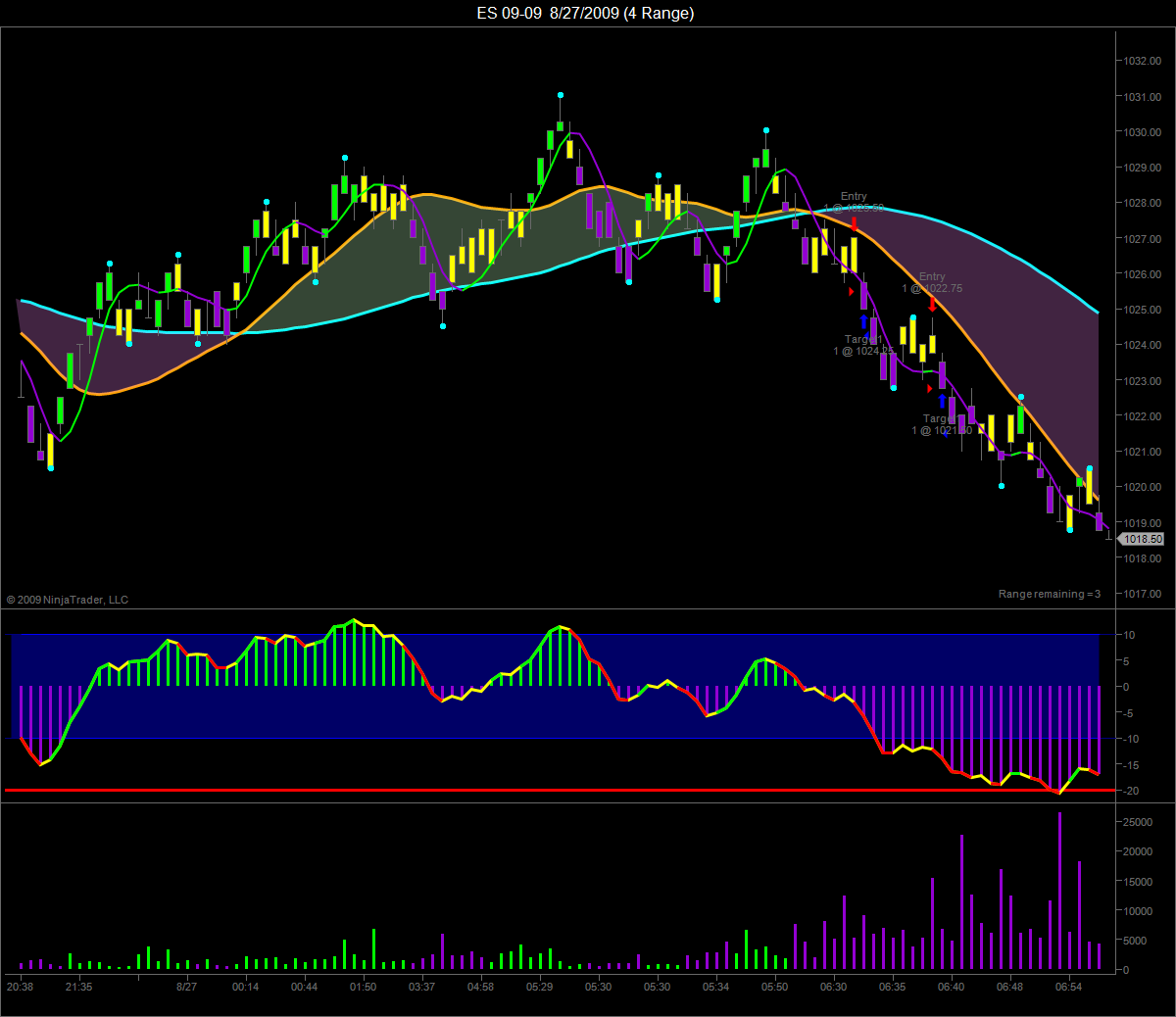The height and width of the screenshot is (1017, 1176).
Task: Click the 1030.00 price axis label
Action: pos(1142,132)
